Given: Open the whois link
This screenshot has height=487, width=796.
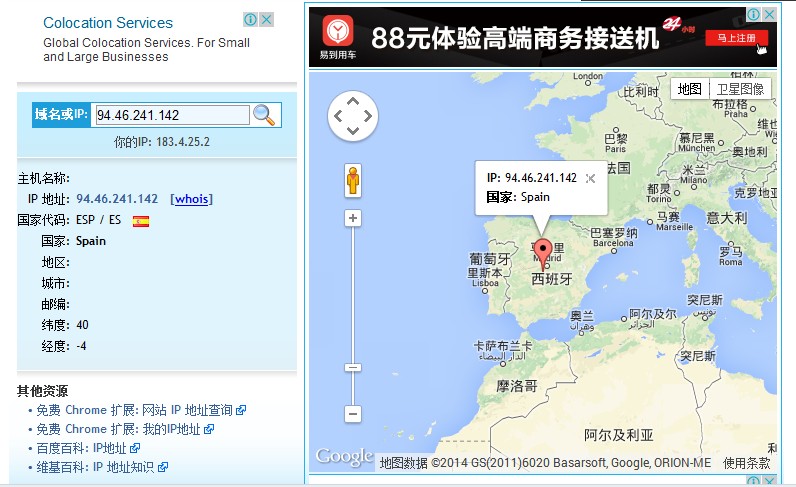Looking at the screenshot, I should click(191, 199).
